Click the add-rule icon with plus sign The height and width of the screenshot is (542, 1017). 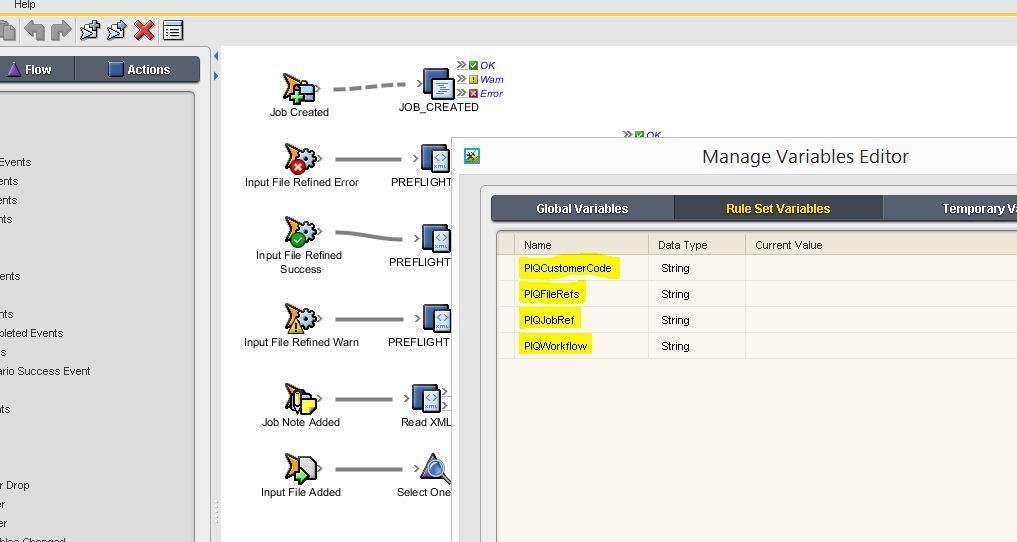pos(90,30)
